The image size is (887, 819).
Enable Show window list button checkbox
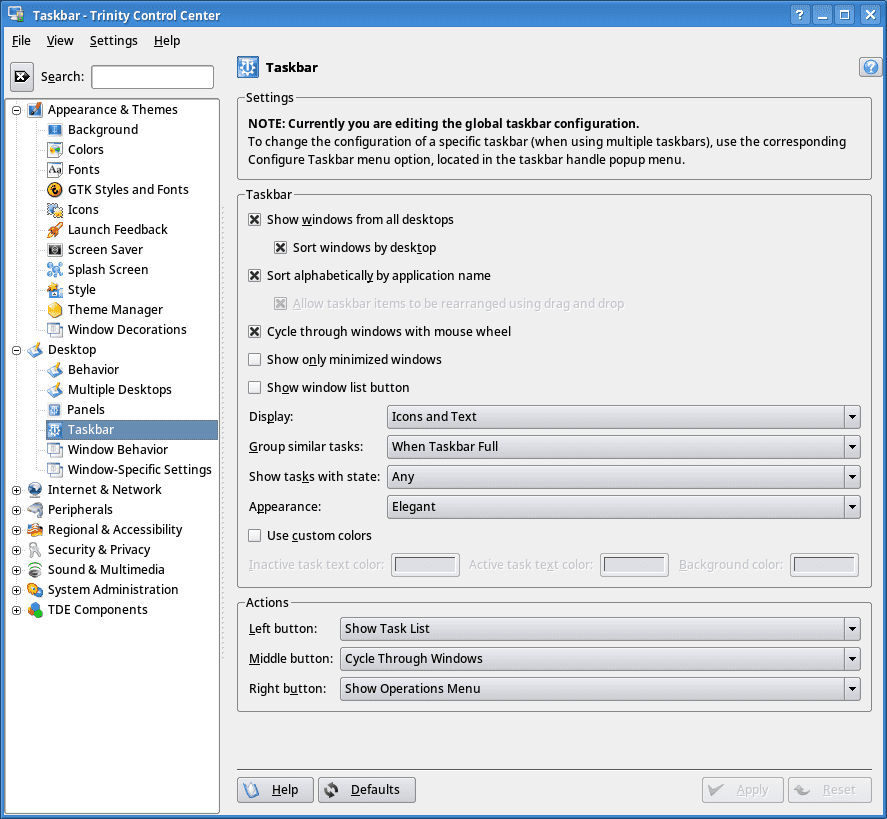point(255,387)
